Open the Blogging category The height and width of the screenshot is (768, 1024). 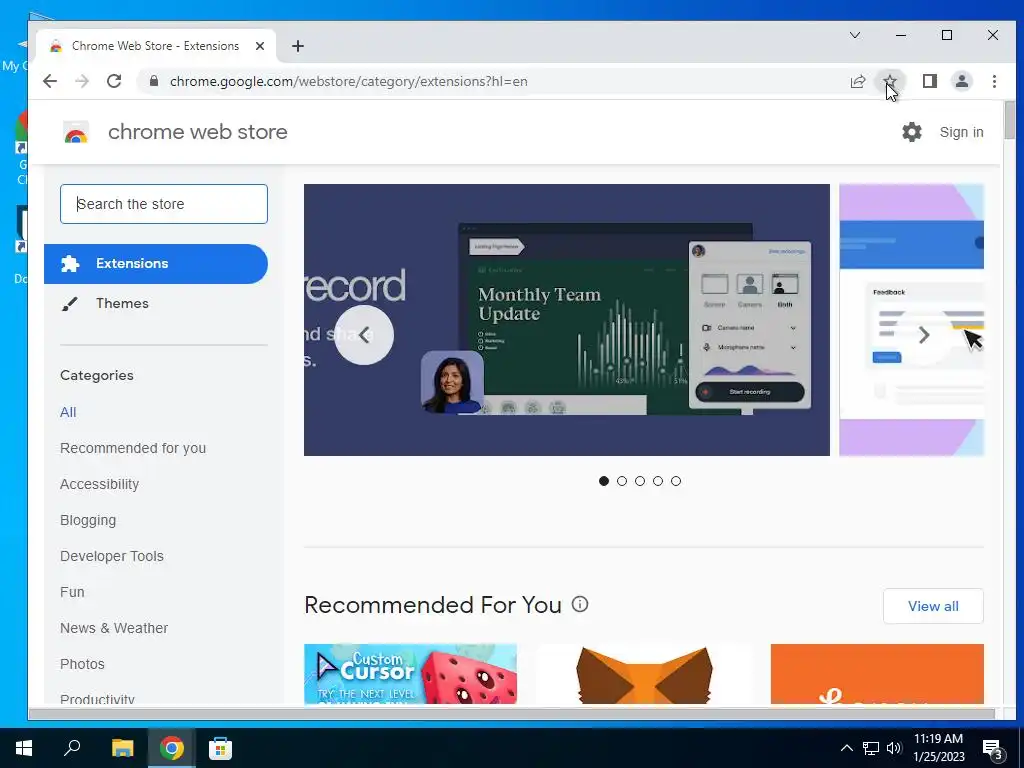click(88, 520)
